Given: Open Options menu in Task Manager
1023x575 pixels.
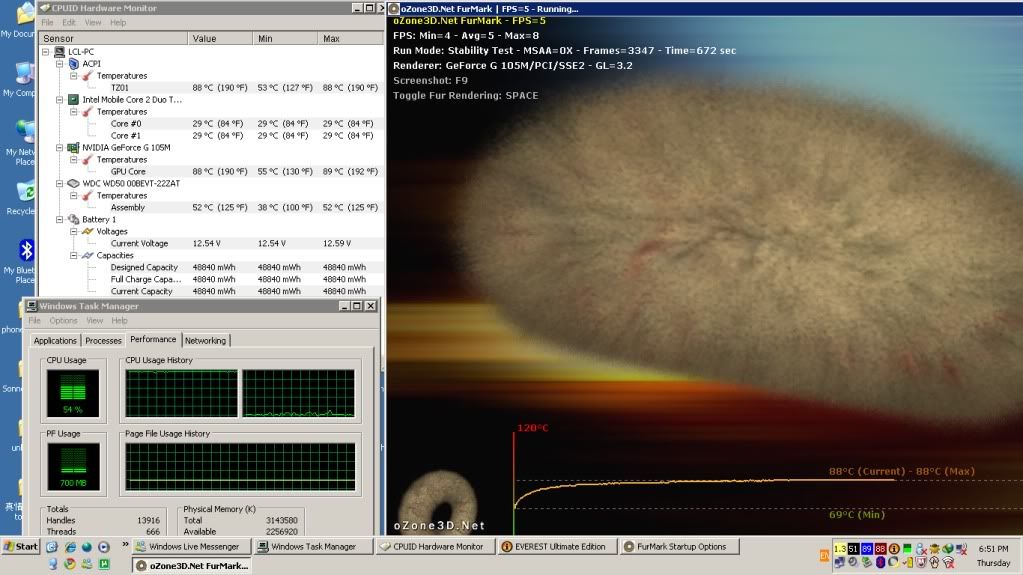Looking at the screenshot, I should tap(63, 320).
